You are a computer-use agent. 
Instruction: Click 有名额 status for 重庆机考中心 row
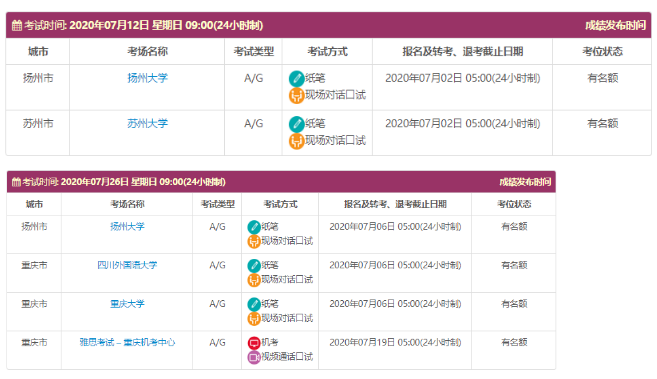tap(514, 342)
